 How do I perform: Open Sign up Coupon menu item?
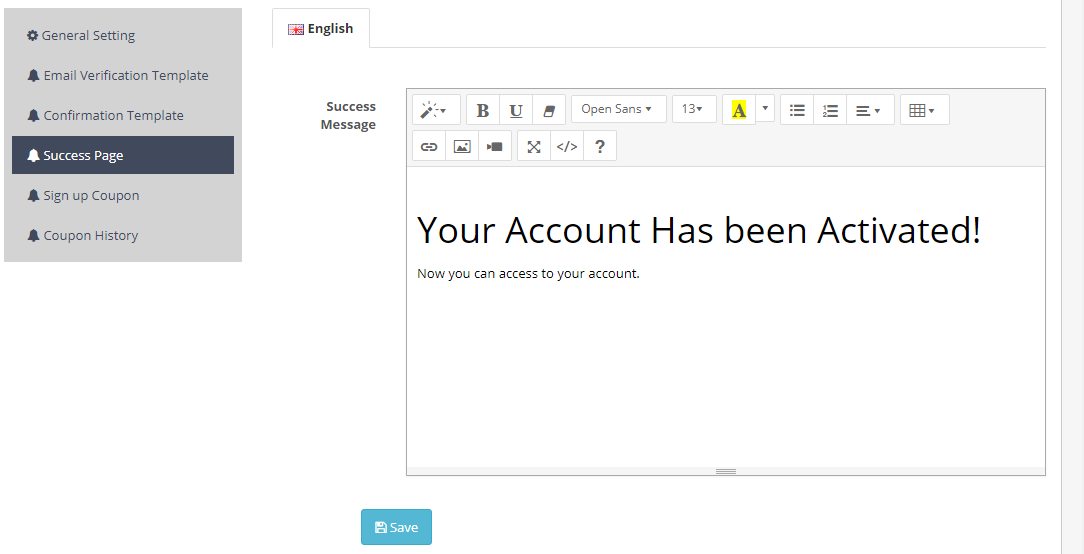tap(122, 195)
